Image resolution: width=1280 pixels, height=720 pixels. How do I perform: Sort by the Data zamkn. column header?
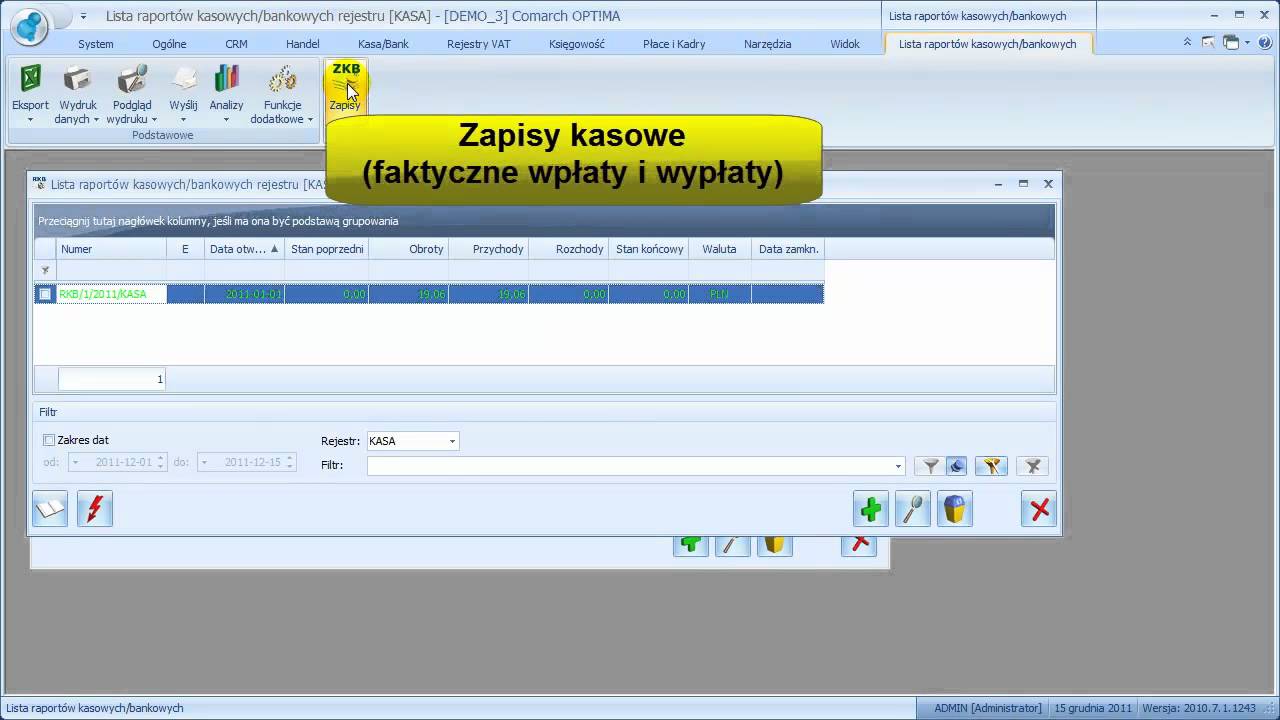click(788, 249)
